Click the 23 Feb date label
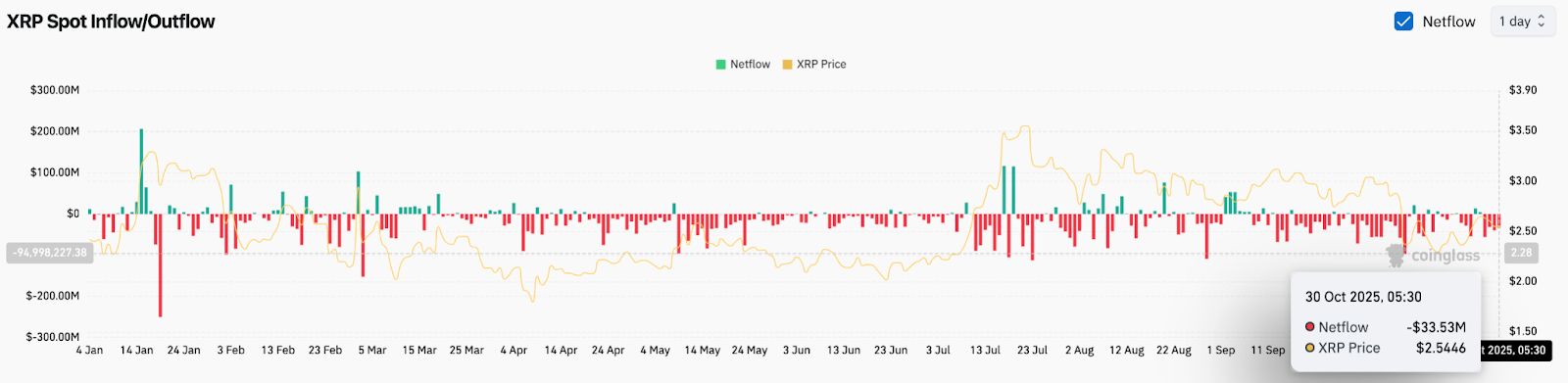This screenshot has height=383, width=1568. pyautogui.click(x=325, y=350)
